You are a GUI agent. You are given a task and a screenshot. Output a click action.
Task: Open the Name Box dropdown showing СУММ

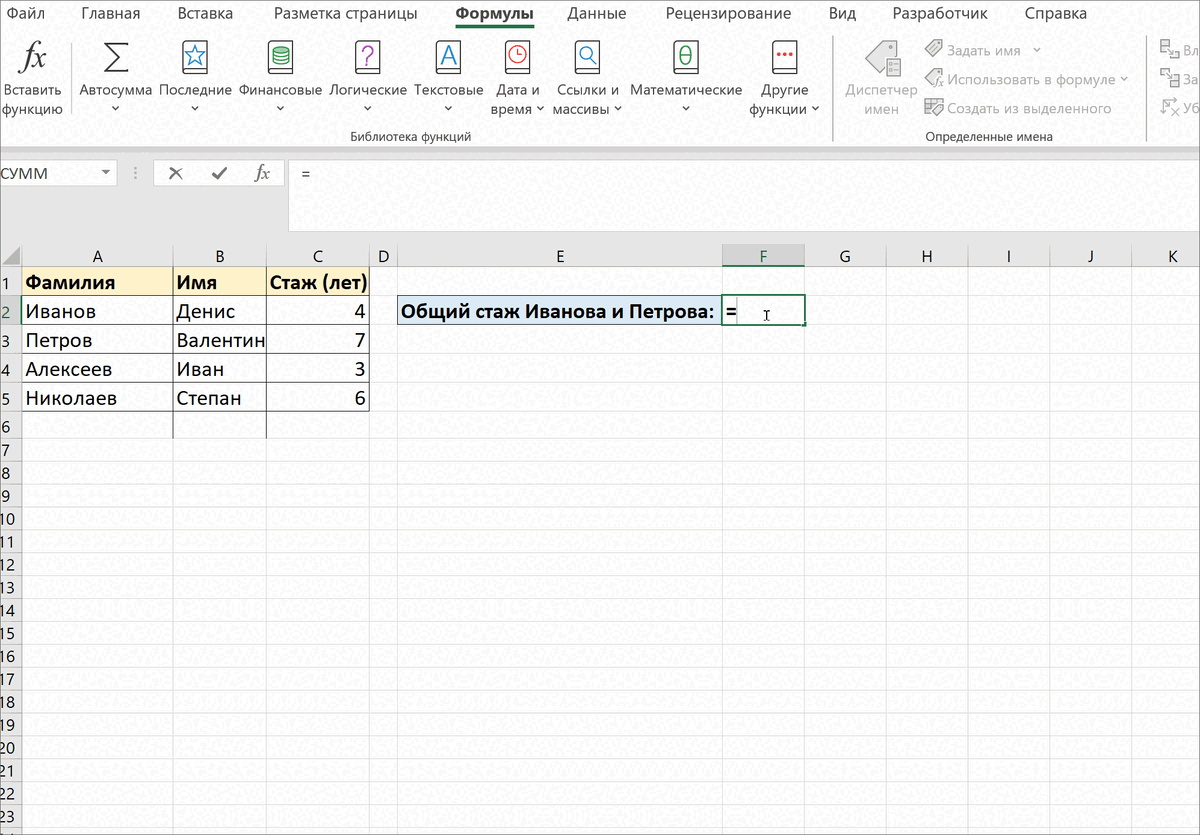pyautogui.click(x=106, y=174)
